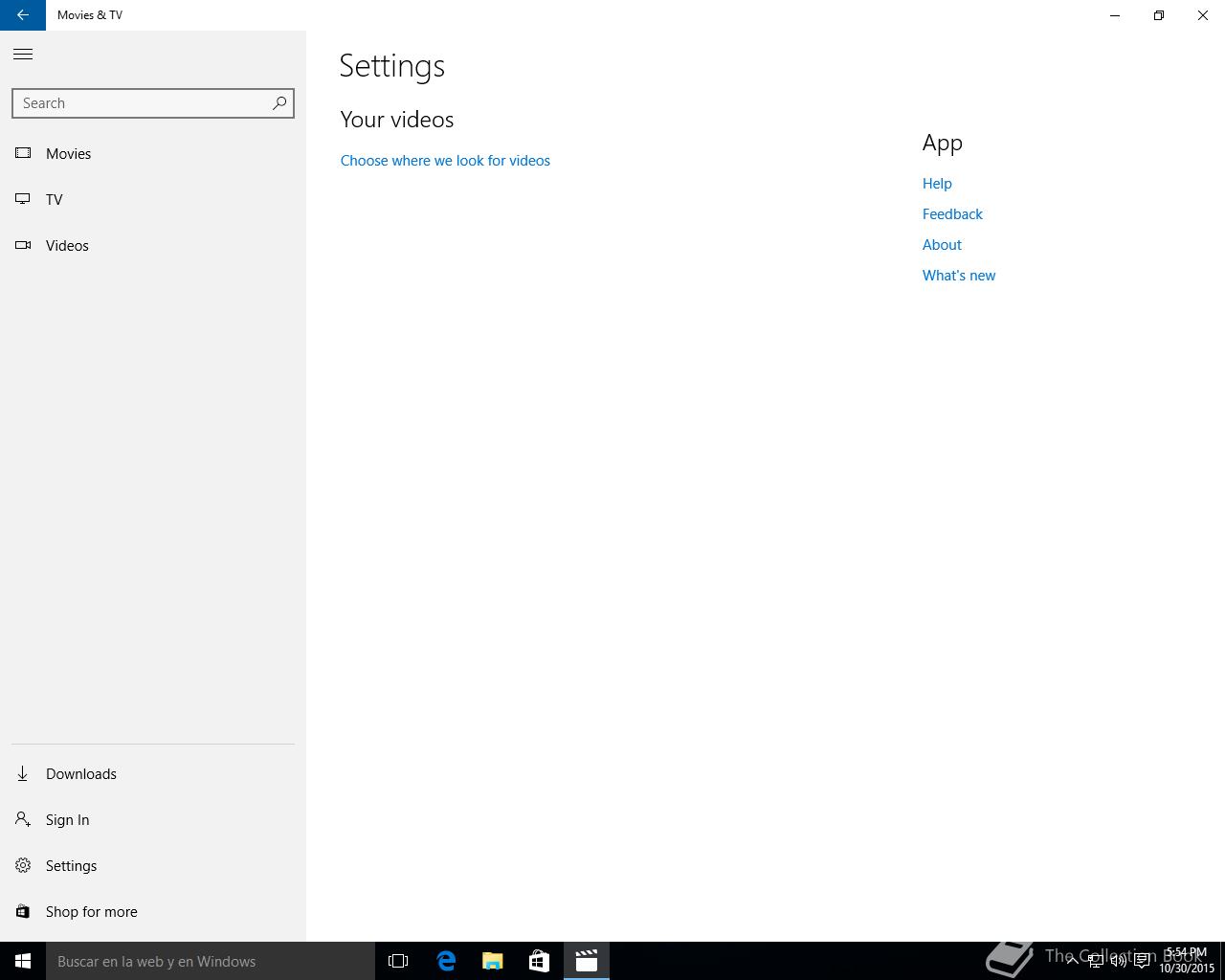Click the back arrow in title bar
Screen dimensions: 1225x980
(23, 15)
